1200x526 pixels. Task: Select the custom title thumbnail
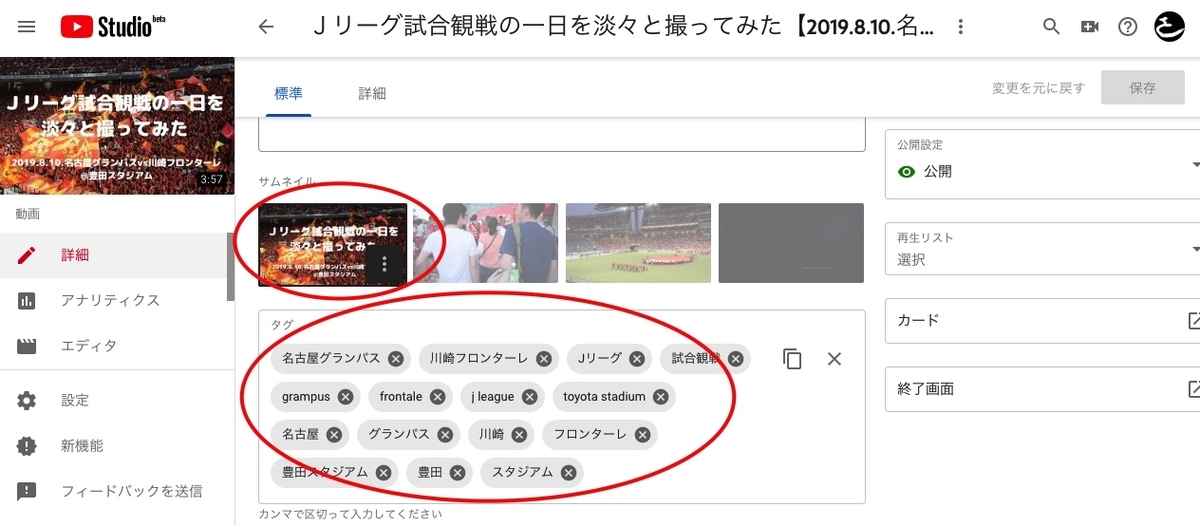(333, 245)
